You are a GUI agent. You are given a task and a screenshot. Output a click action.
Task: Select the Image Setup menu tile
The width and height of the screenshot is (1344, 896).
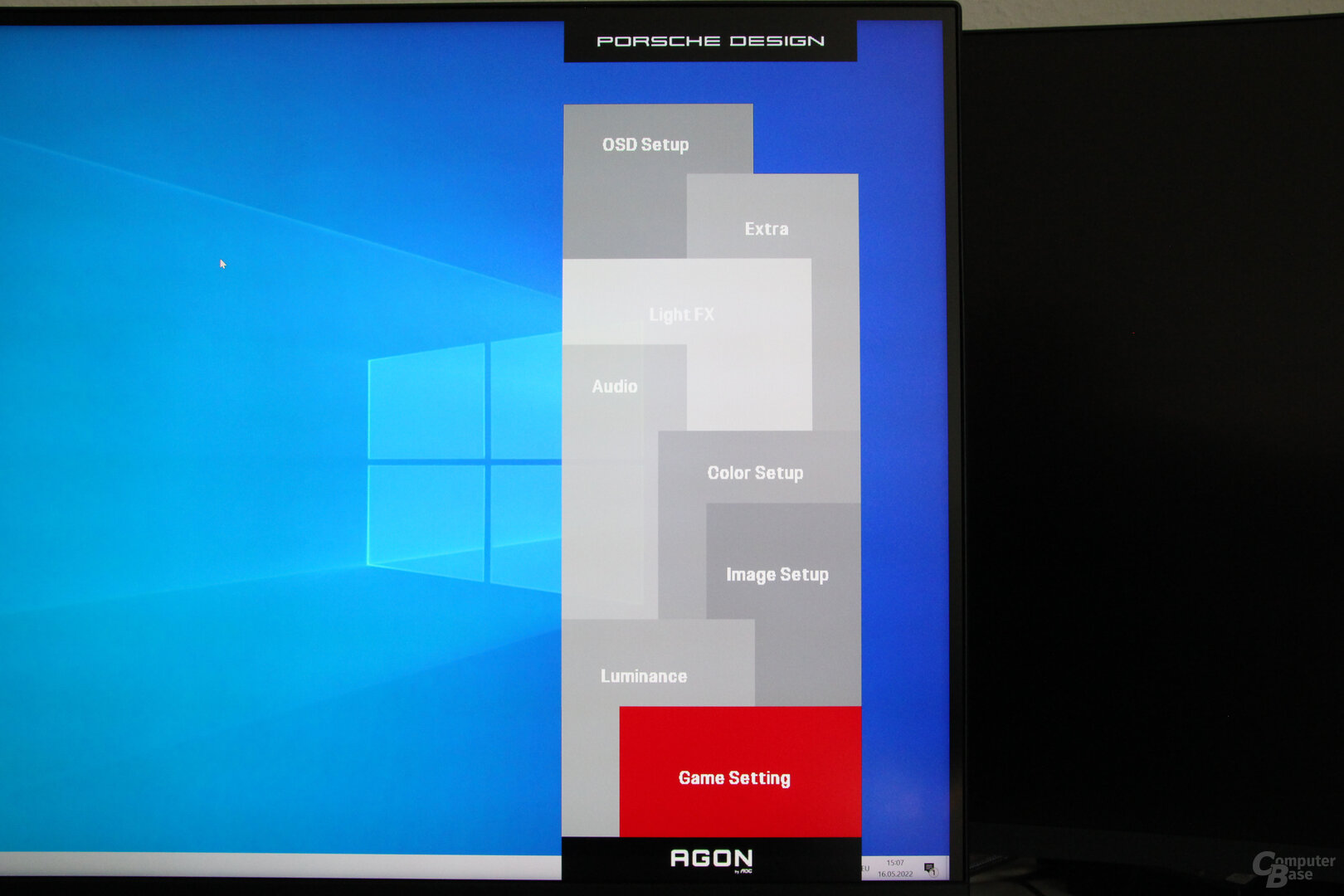pyautogui.click(x=777, y=575)
